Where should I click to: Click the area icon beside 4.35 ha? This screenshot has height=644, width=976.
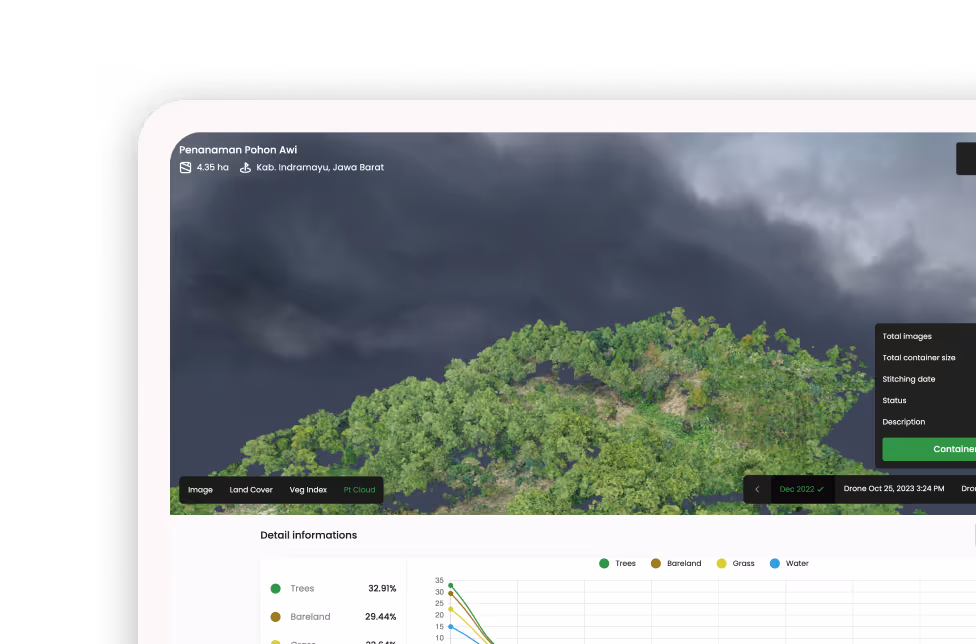(185, 167)
